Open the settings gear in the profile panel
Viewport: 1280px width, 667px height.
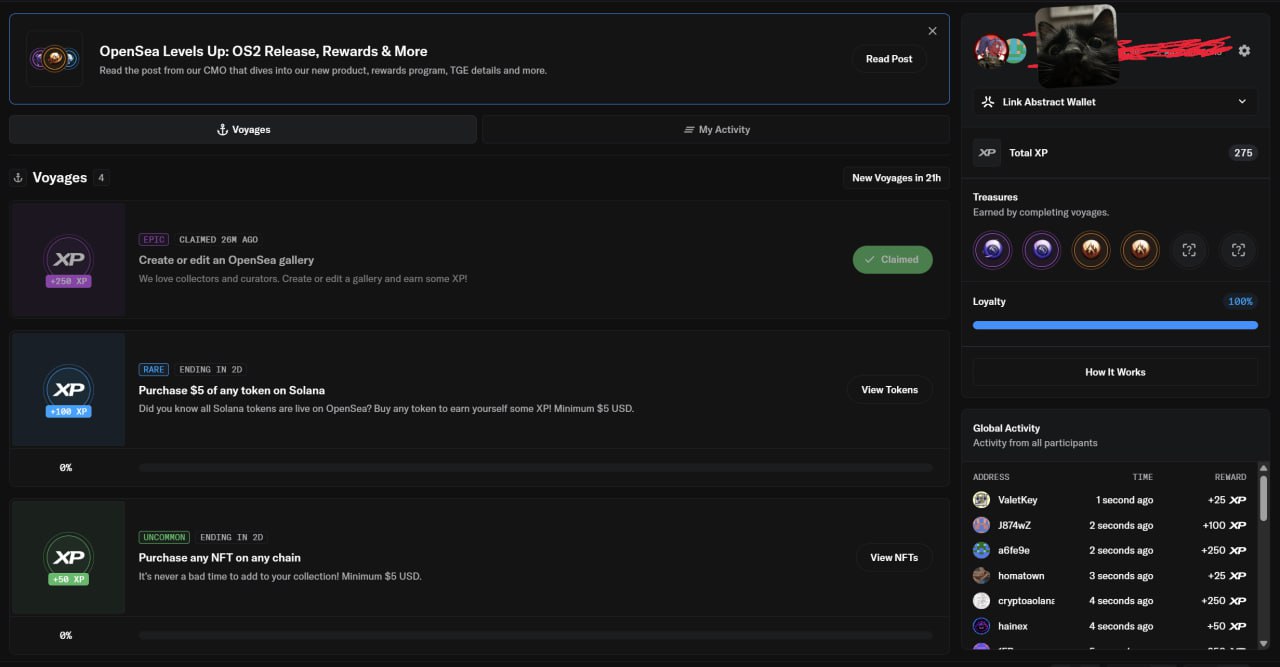pos(1244,50)
